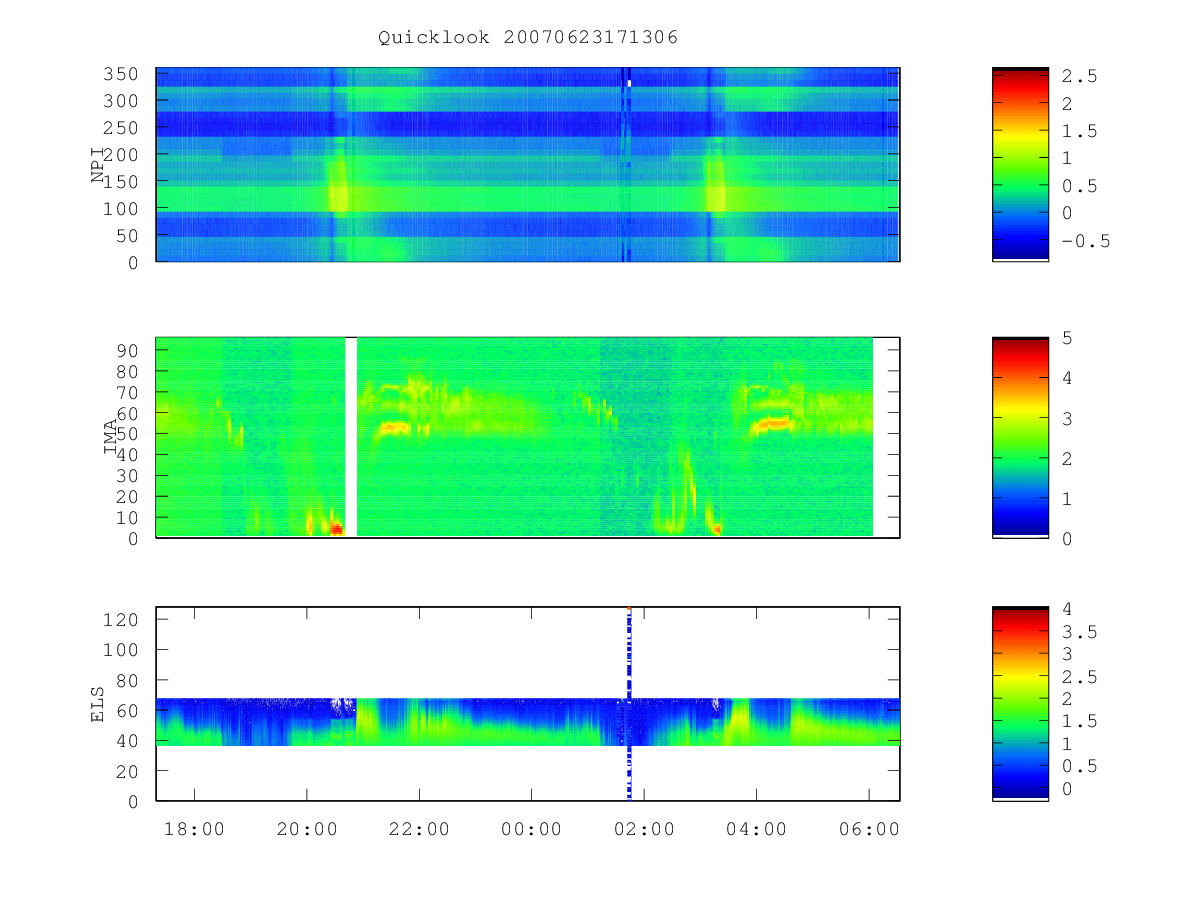1200x900 pixels.
Task: Click the 120 tick on ELS axis
Action: 122,619
